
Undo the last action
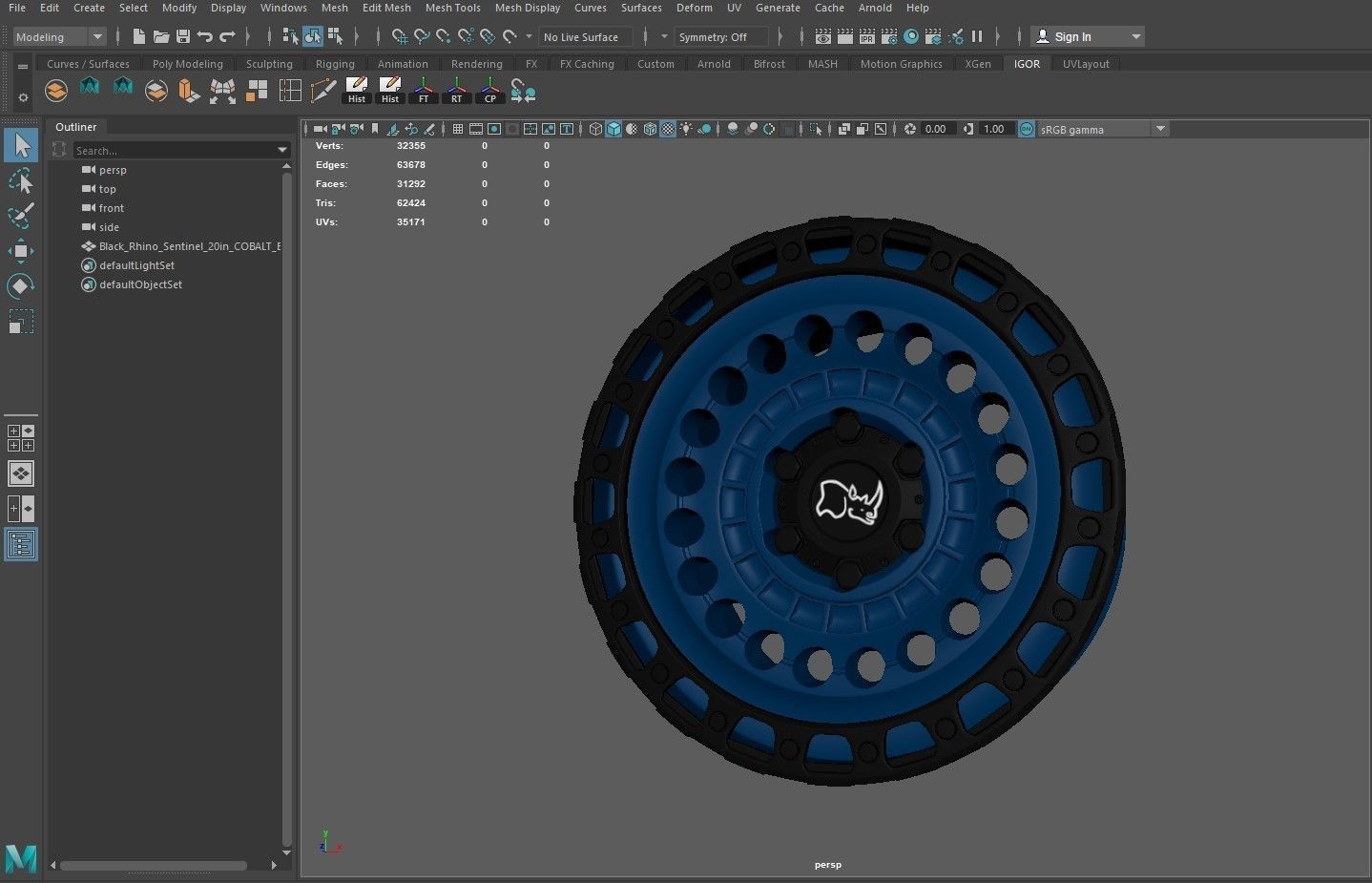[205, 36]
